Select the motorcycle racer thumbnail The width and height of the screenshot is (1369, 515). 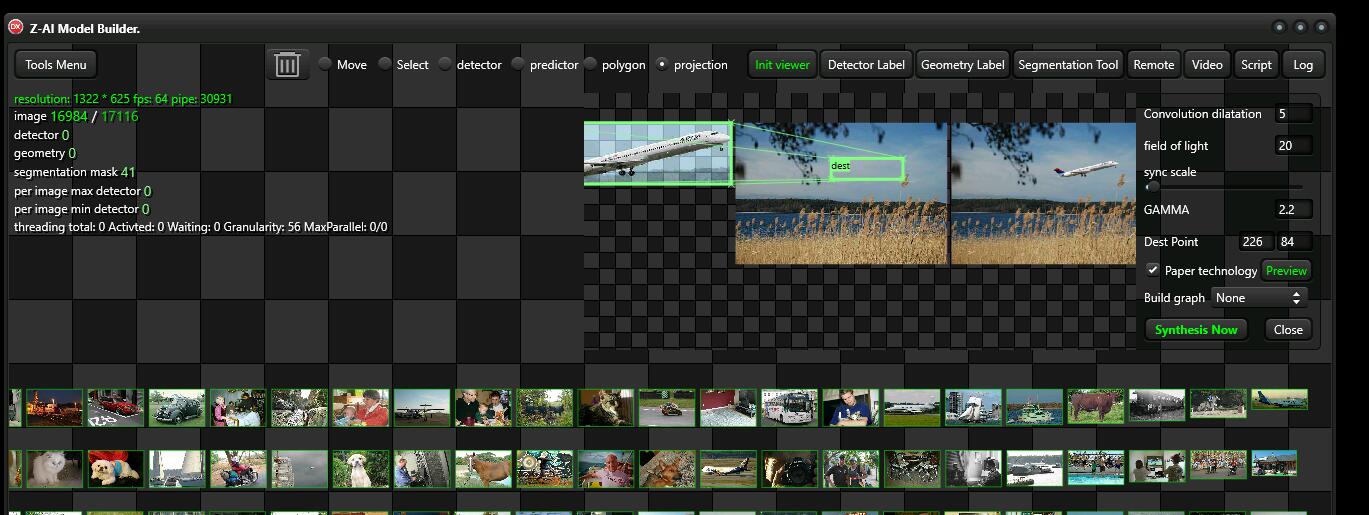click(x=667, y=407)
